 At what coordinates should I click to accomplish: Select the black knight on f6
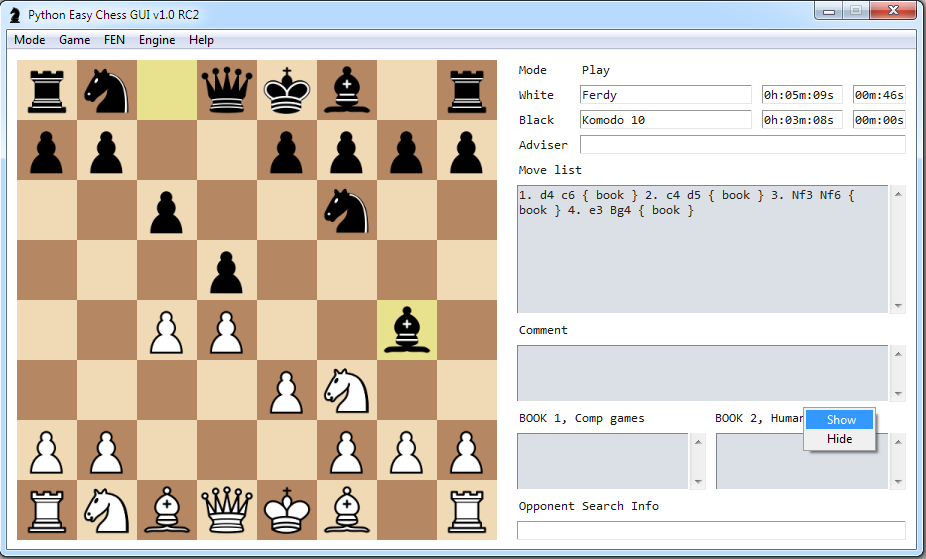click(347, 210)
